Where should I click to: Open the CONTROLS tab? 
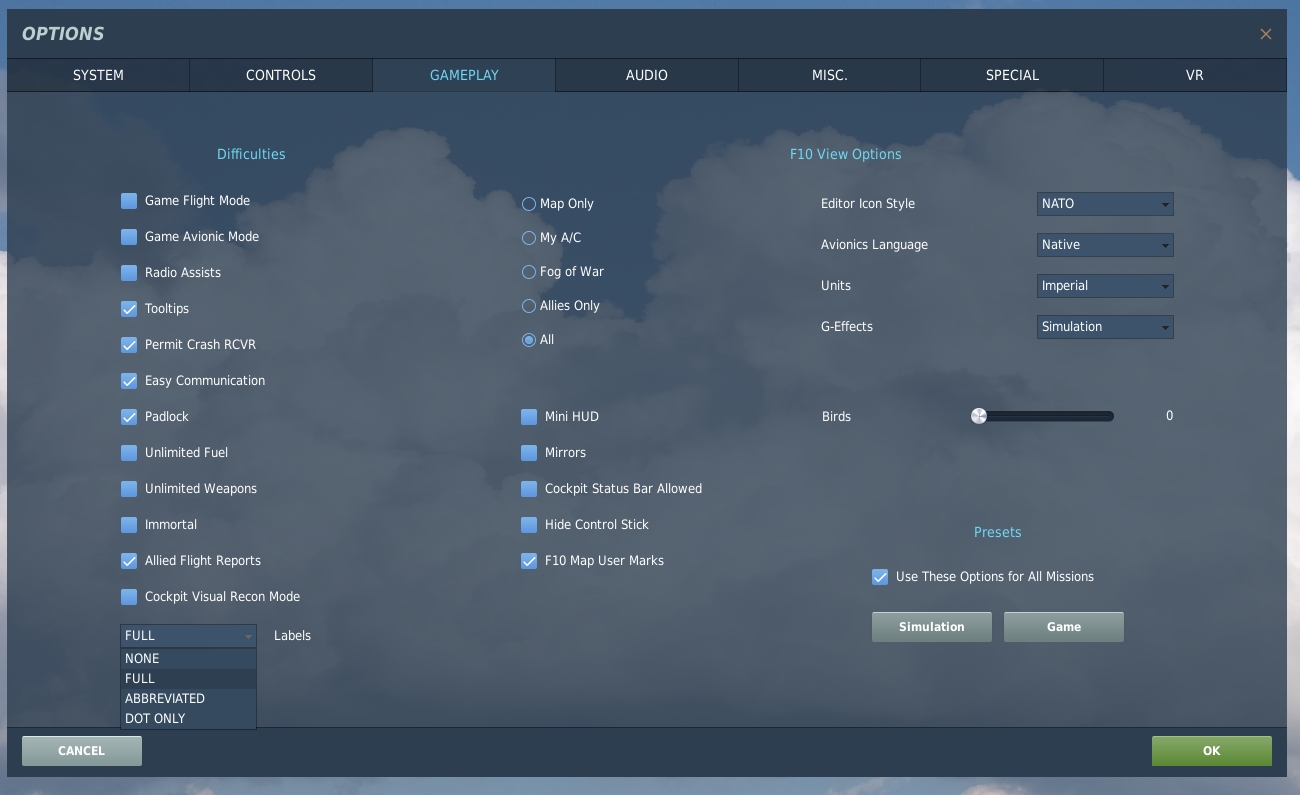[x=281, y=75]
